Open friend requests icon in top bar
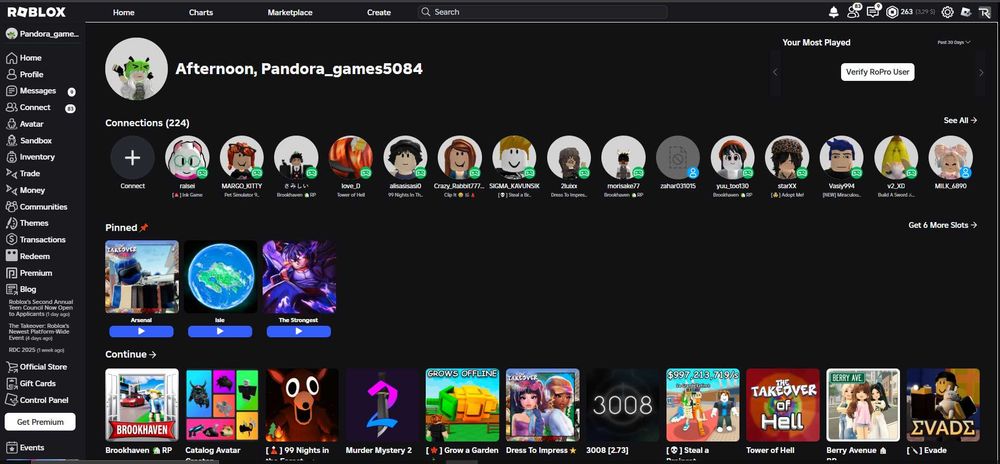The width and height of the screenshot is (1000, 464). (853, 11)
